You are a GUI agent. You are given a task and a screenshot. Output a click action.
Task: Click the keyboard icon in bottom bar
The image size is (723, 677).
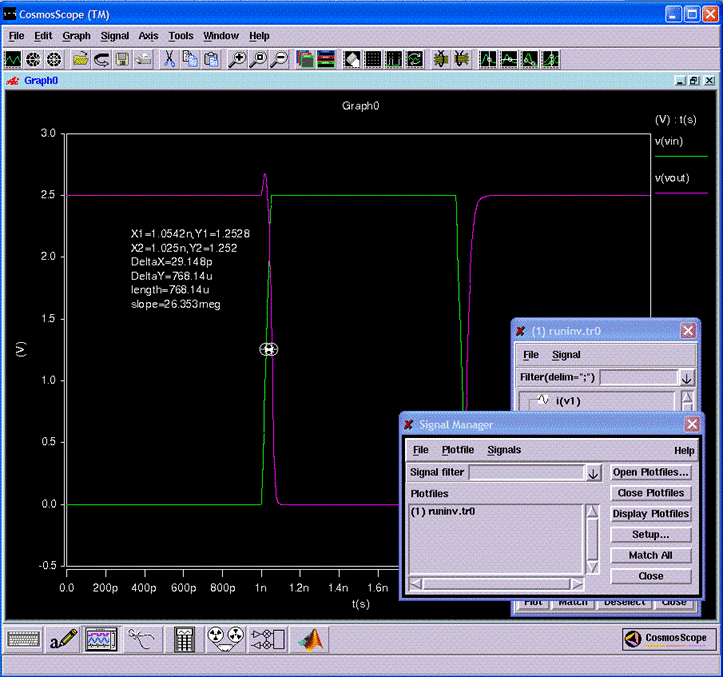(25, 639)
